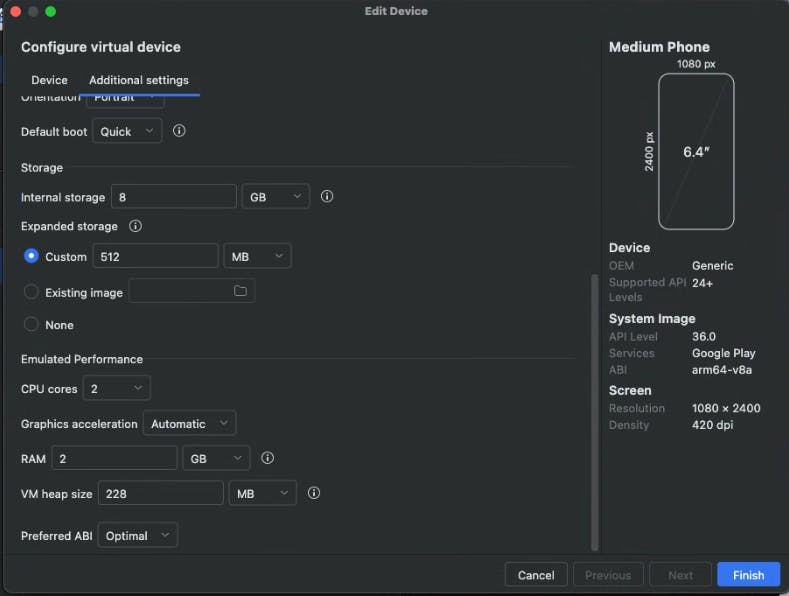Click the VM heap size info icon

tap(314, 493)
